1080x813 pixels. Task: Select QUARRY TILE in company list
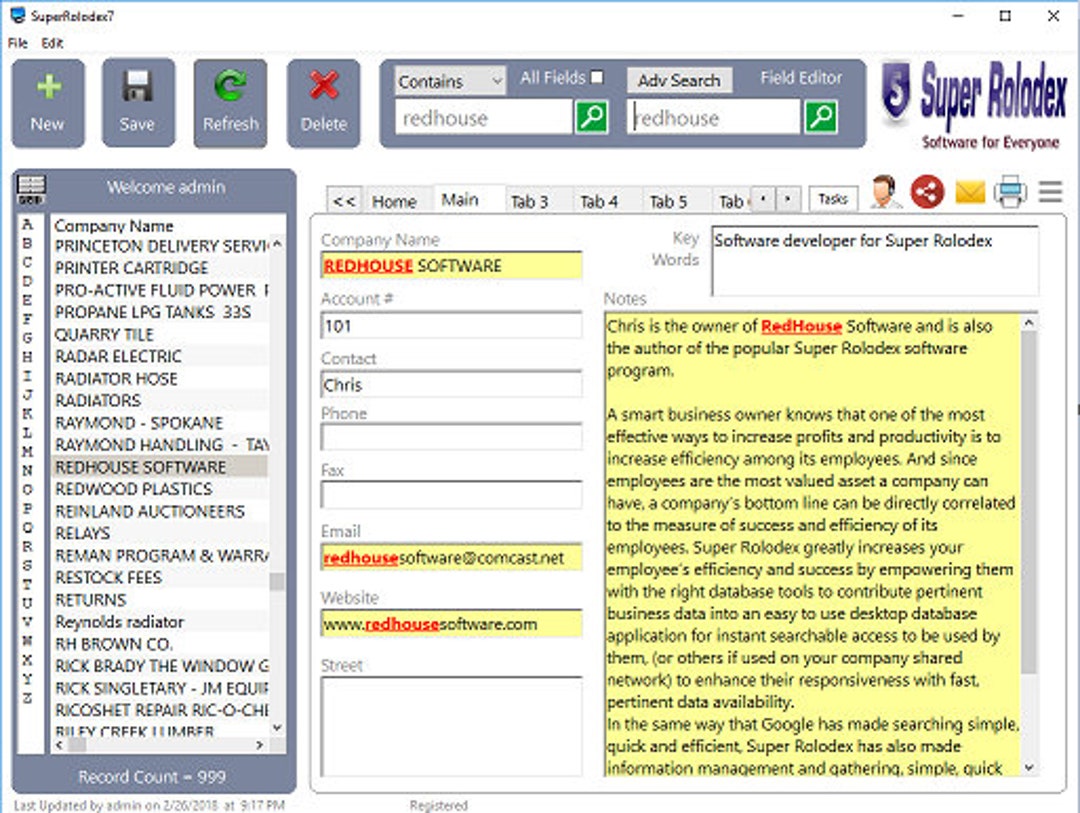coord(160,334)
